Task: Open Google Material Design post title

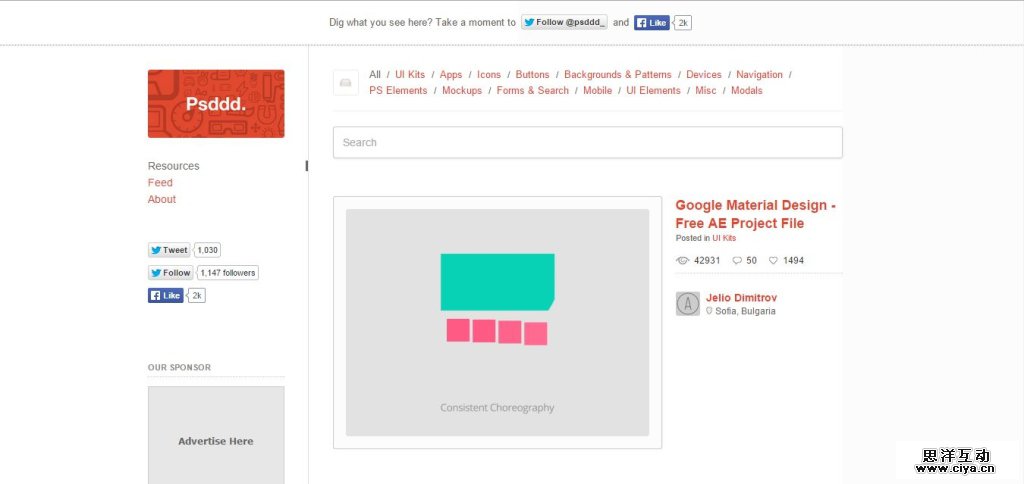Action: tap(756, 214)
